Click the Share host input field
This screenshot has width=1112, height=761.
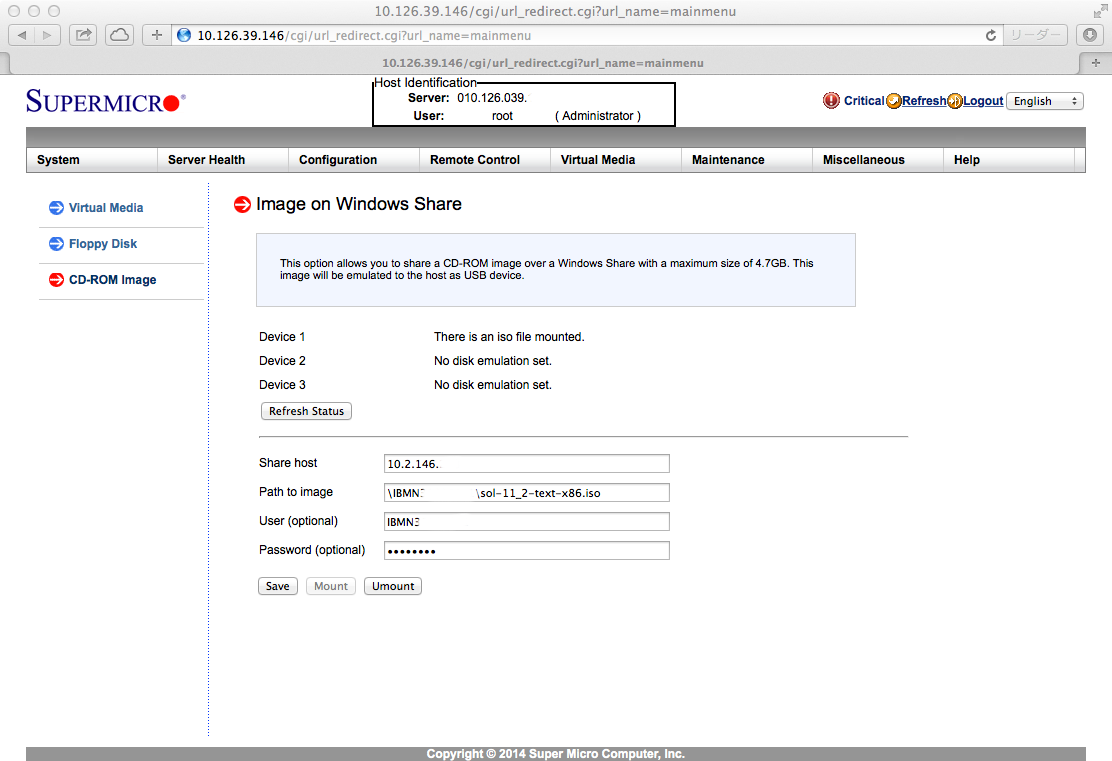pos(526,463)
